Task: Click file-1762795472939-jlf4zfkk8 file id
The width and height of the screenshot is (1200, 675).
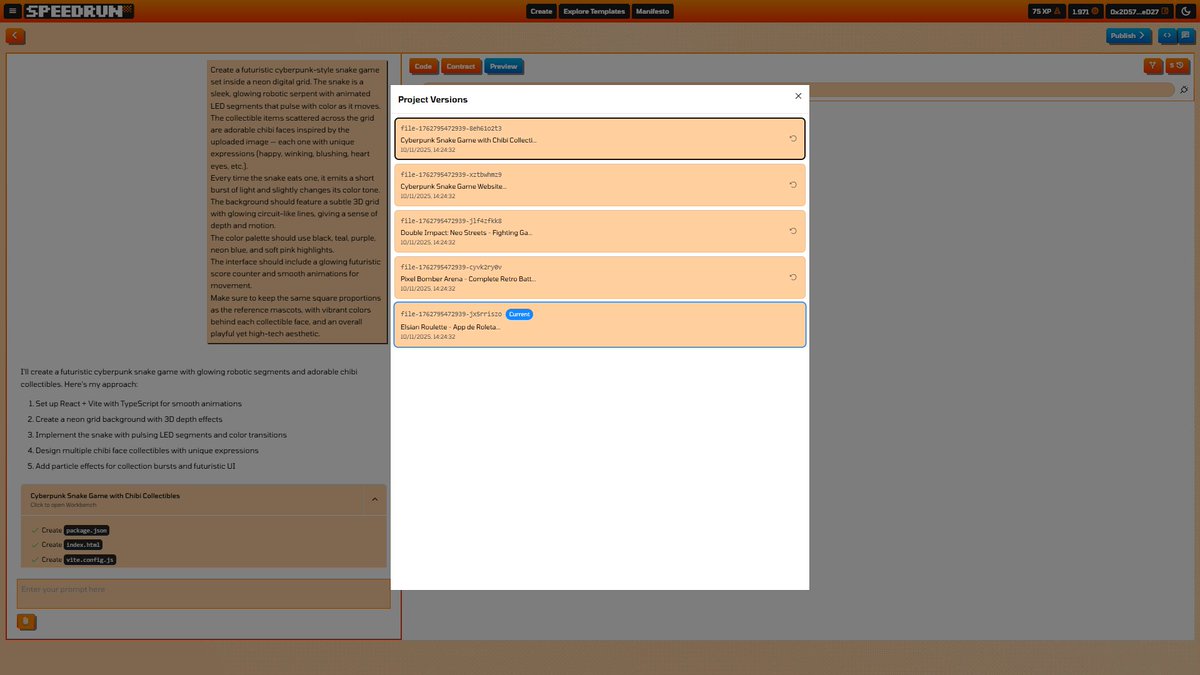Action: 451,221
